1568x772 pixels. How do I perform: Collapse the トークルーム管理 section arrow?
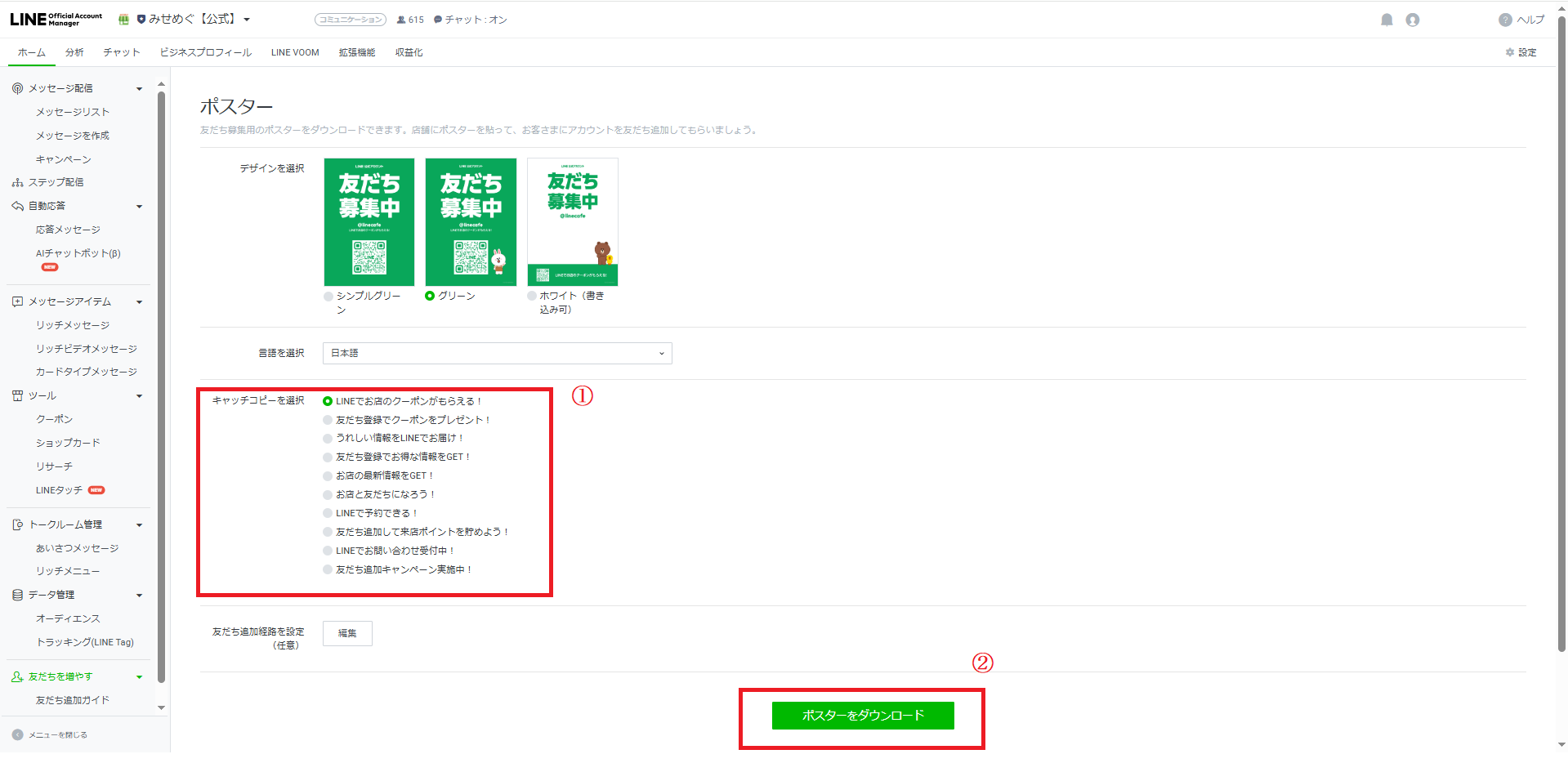139,525
